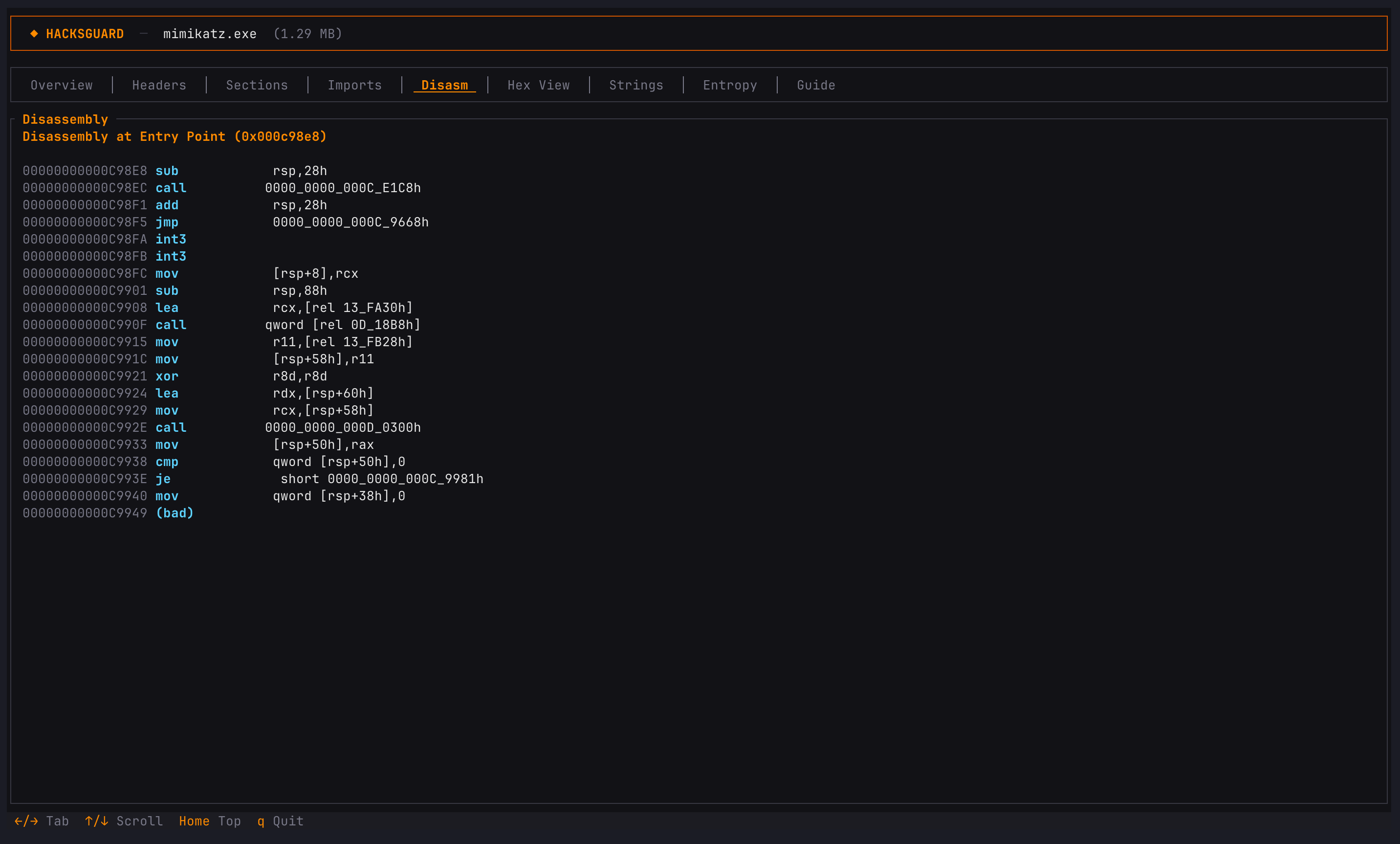Show the Guide tab
The height and width of the screenshot is (844, 1400).
[816, 85]
